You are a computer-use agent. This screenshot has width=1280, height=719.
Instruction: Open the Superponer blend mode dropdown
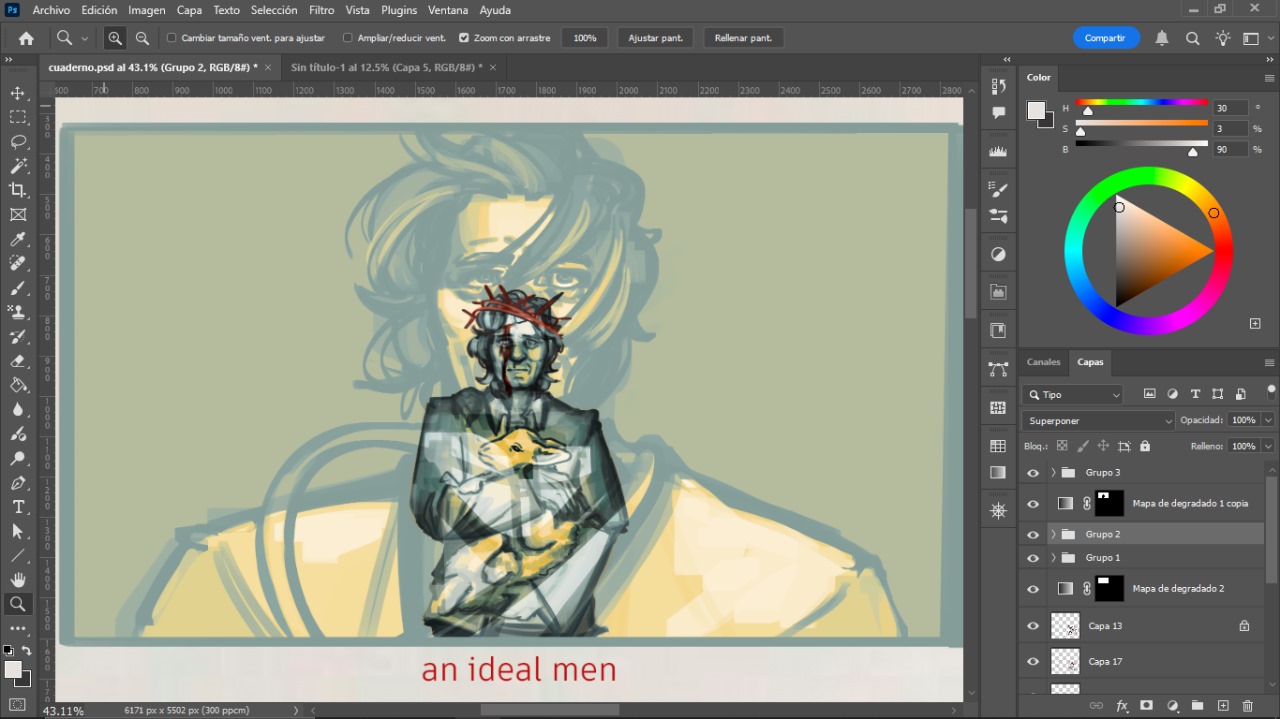click(1099, 420)
